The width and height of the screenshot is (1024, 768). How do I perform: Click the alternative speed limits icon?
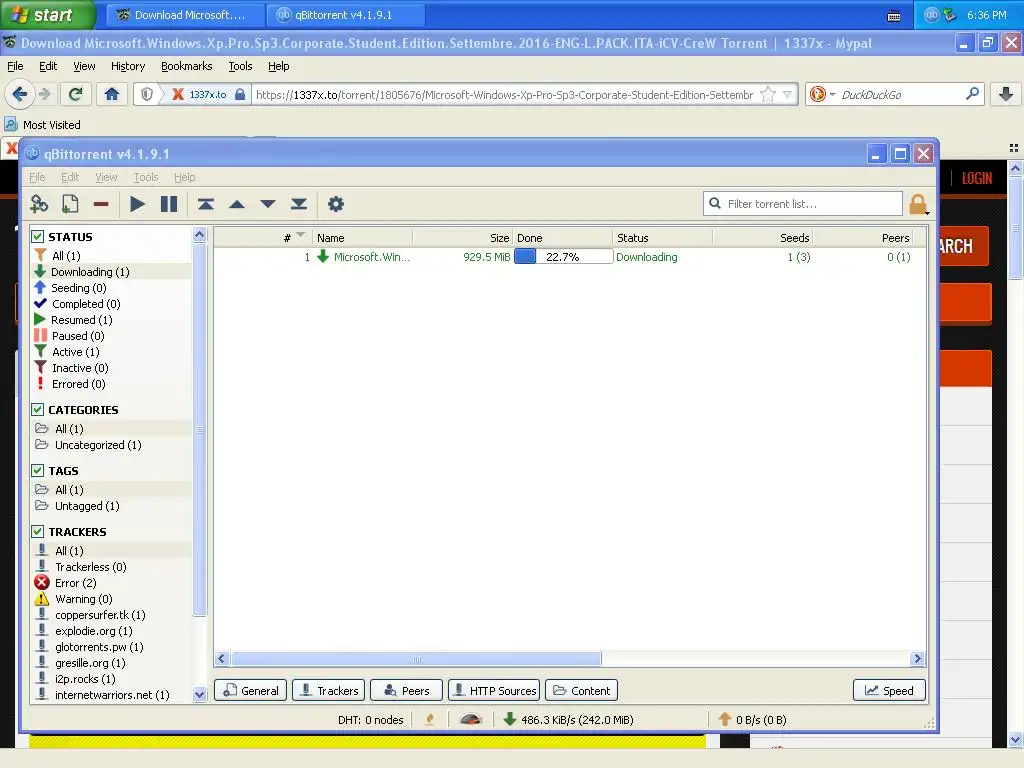[x=471, y=720]
